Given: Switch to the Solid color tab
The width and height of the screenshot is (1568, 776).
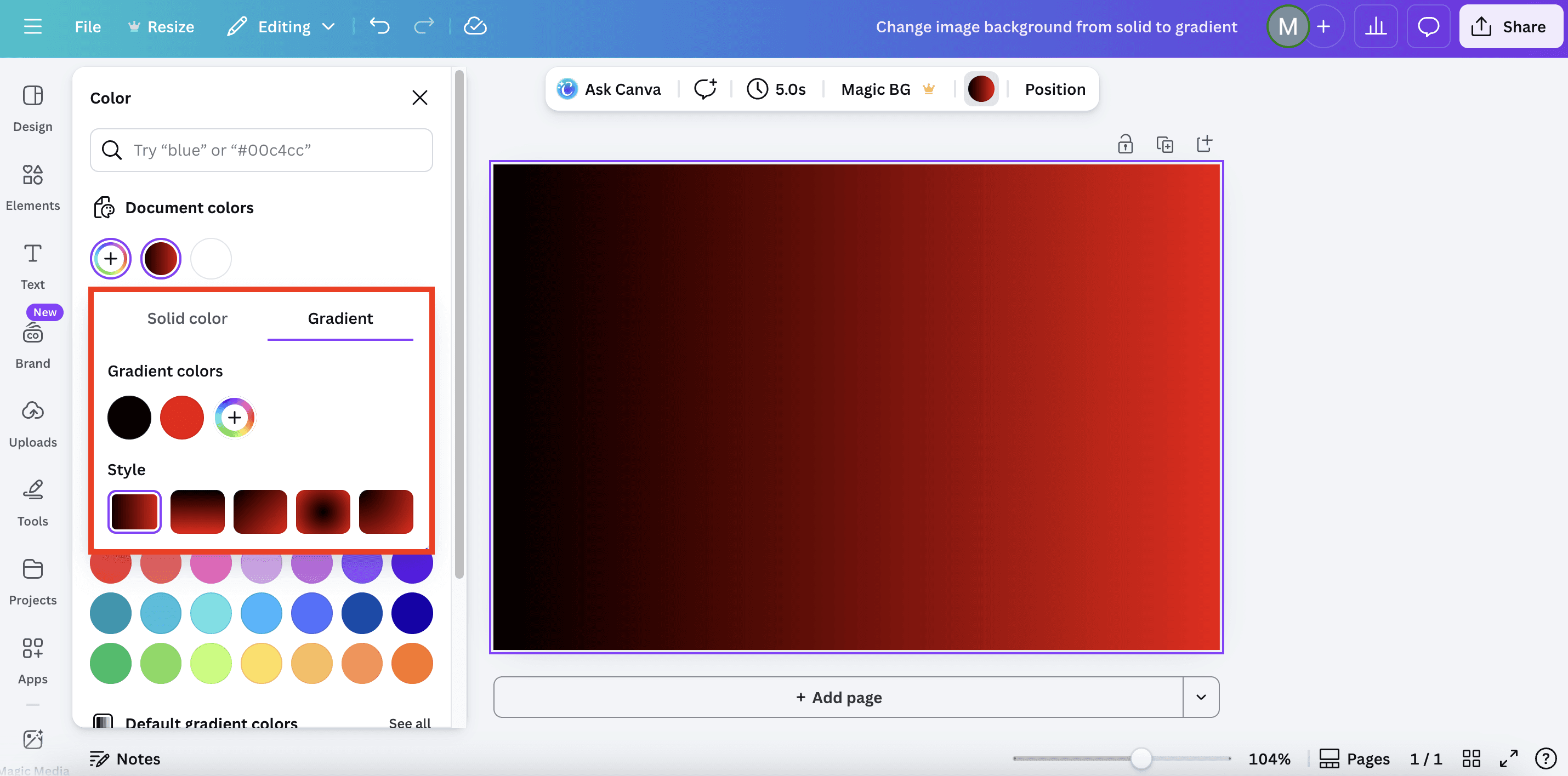Looking at the screenshot, I should click(187, 318).
